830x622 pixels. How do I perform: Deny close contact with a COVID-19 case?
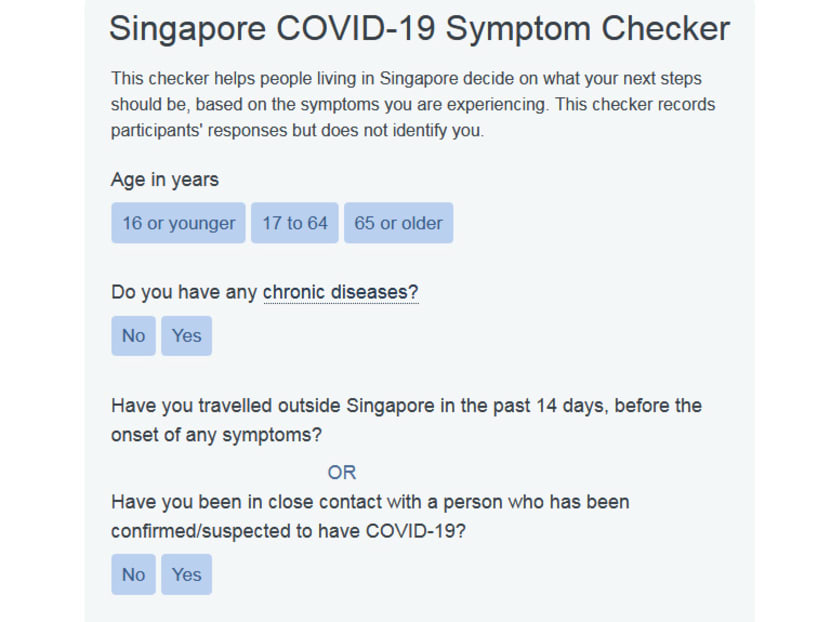(x=133, y=574)
